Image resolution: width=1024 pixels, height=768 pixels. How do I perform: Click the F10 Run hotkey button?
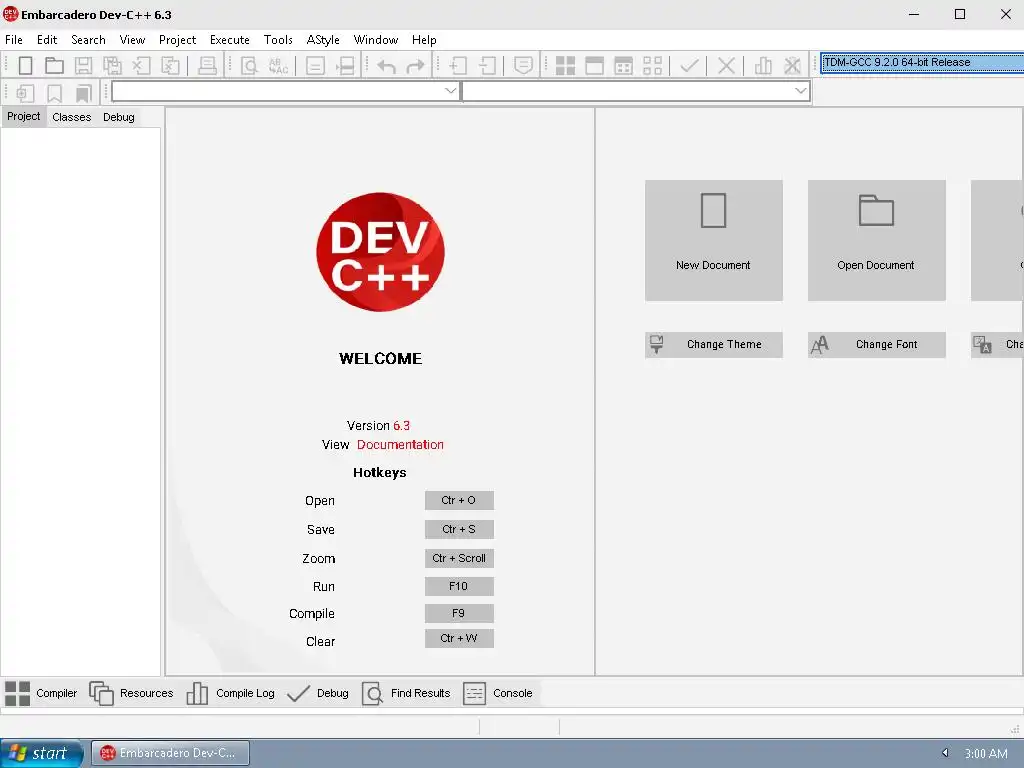coord(459,586)
